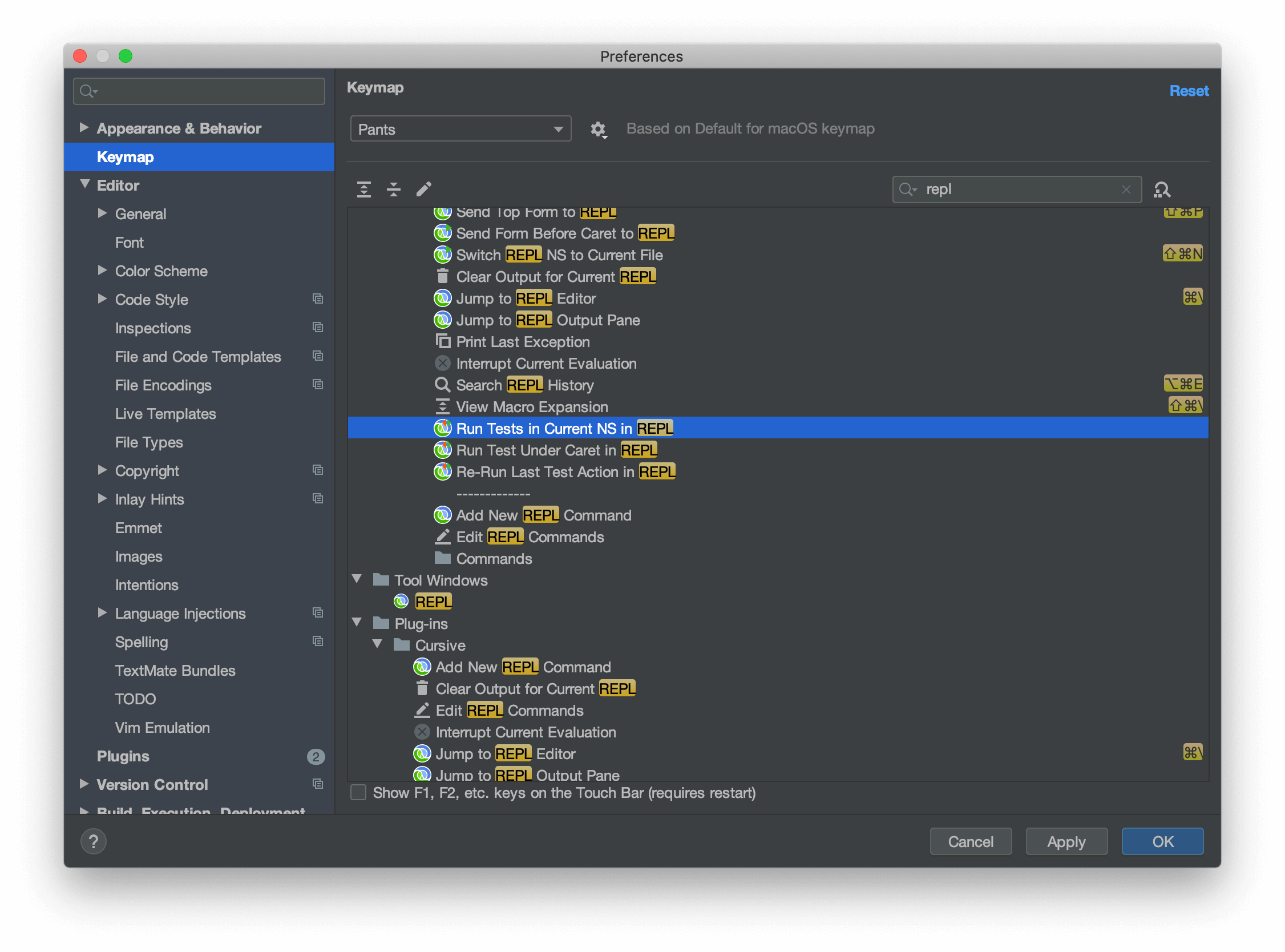
Task: Click the configure keymap gear icon
Action: point(597,128)
